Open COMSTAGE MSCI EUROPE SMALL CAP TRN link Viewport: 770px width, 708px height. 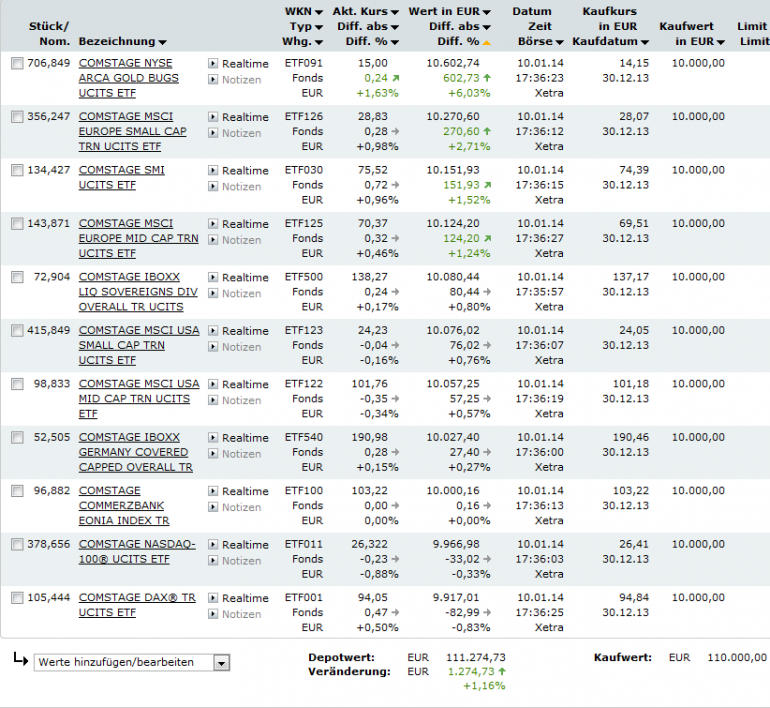coord(133,132)
